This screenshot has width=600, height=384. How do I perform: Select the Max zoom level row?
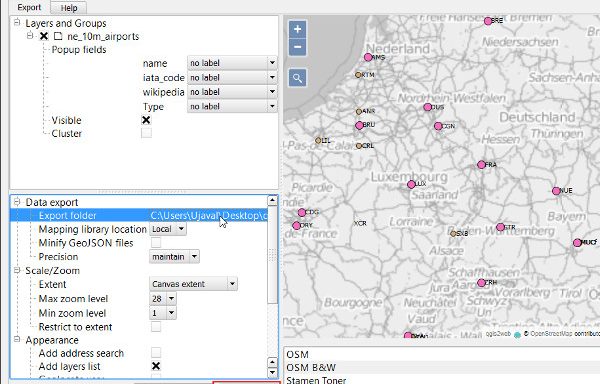pos(73,298)
